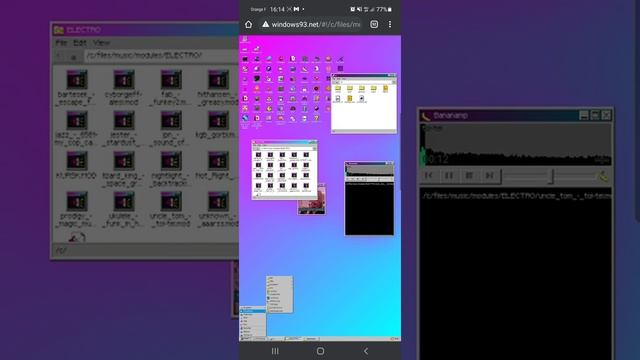Tap the small module-files explorer window on phone

(x=284, y=170)
